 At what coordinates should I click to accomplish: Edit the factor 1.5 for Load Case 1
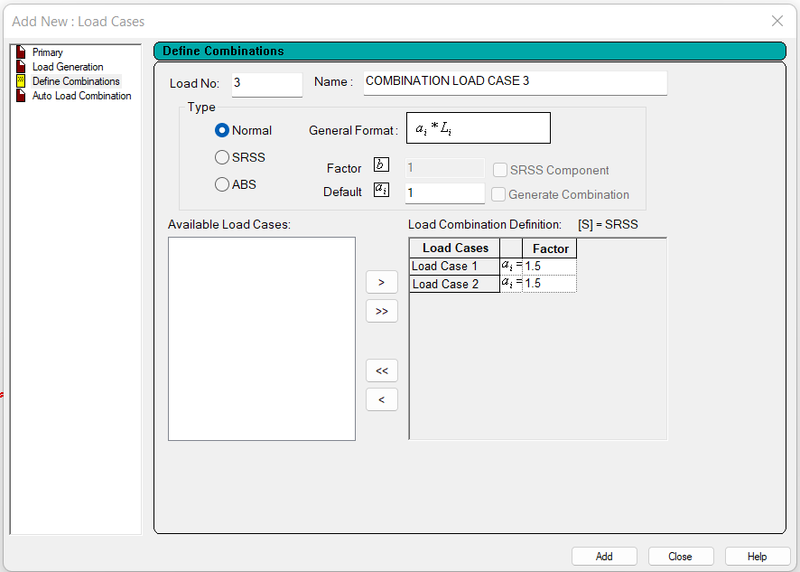(x=550, y=266)
